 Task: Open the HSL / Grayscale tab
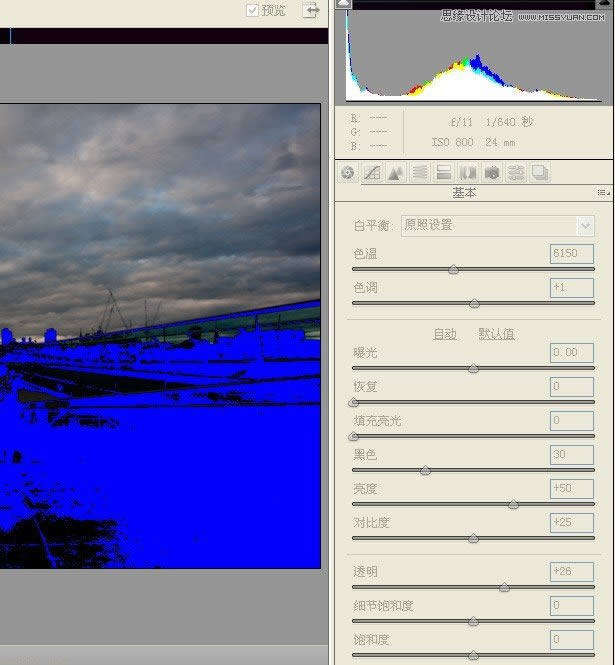[x=420, y=173]
